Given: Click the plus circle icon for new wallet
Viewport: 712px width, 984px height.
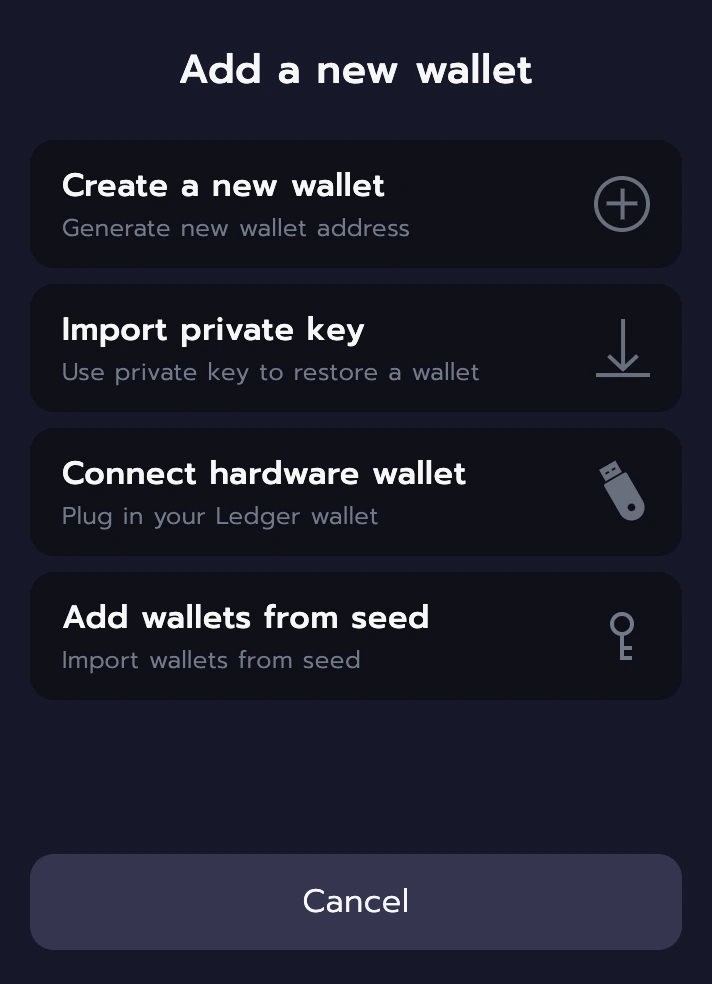Looking at the screenshot, I should pyautogui.click(x=621, y=204).
